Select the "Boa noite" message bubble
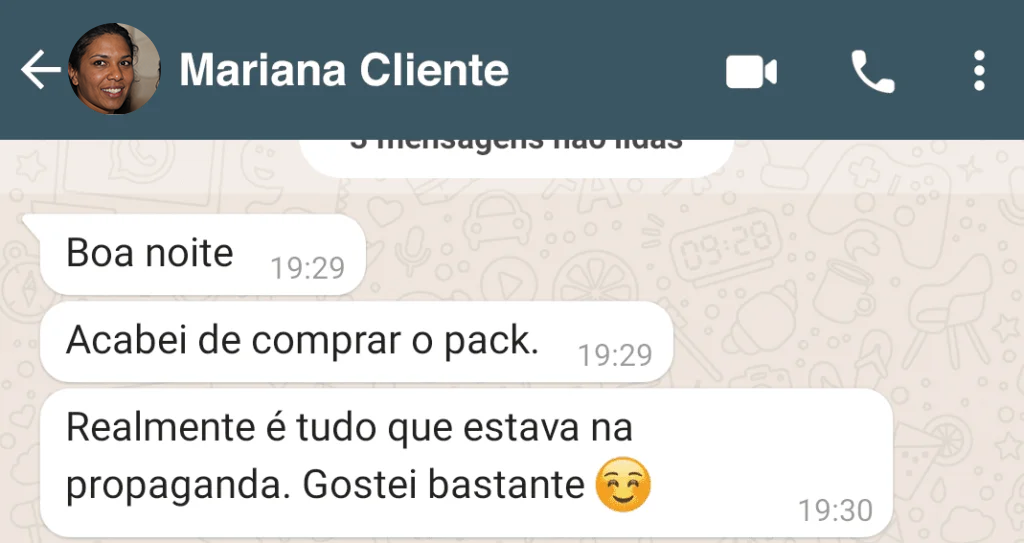The width and height of the screenshot is (1024, 543). [202, 254]
